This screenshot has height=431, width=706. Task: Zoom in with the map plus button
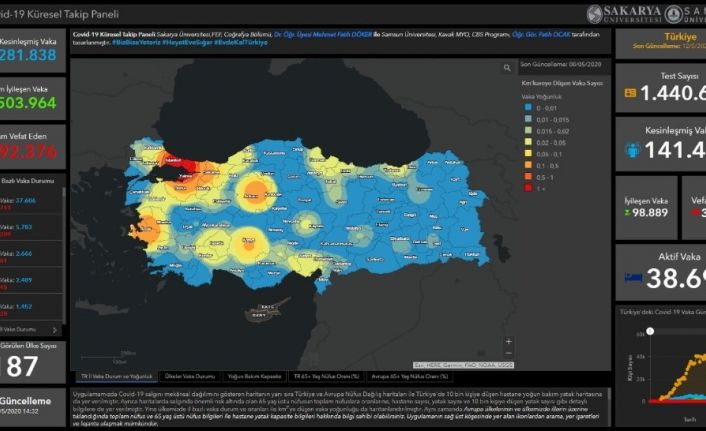click(508, 342)
